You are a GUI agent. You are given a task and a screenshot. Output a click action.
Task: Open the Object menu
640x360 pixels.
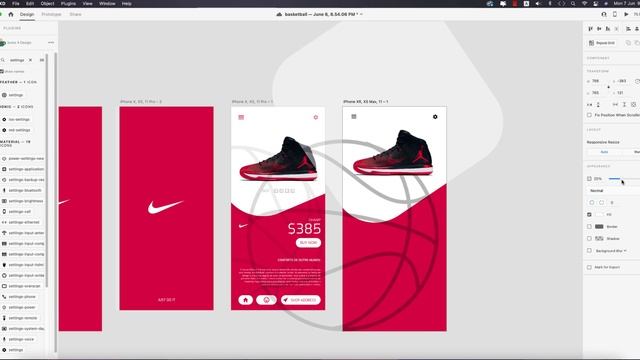point(47,4)
